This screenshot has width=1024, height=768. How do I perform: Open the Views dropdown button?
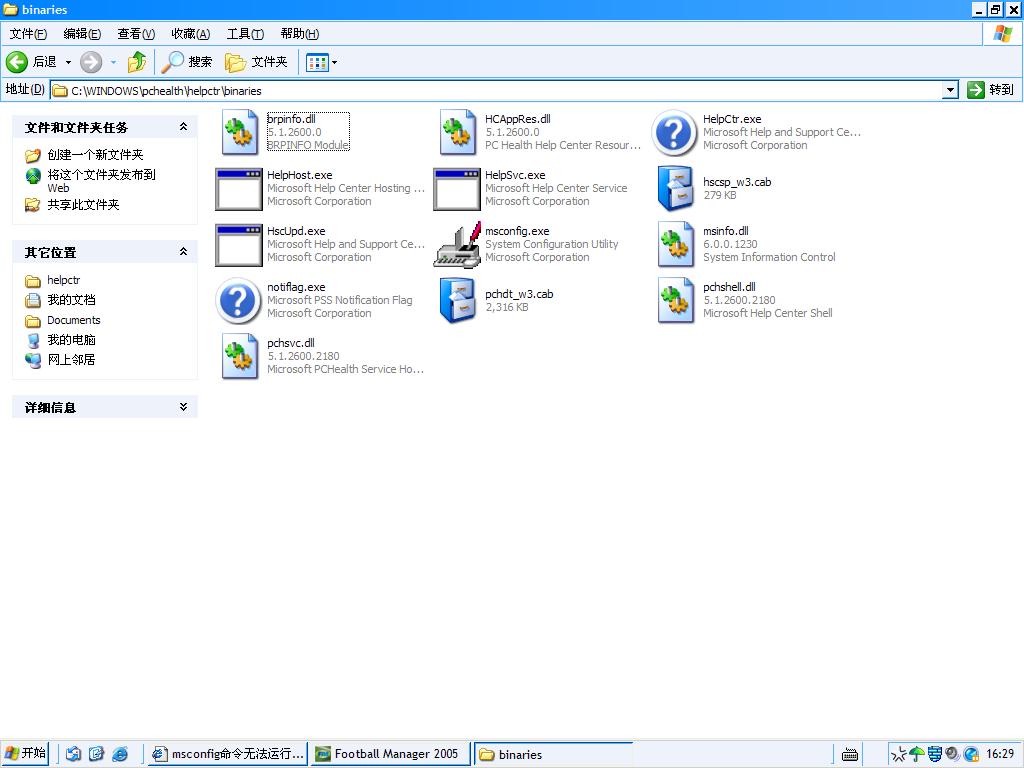click(x=321, y=62)
